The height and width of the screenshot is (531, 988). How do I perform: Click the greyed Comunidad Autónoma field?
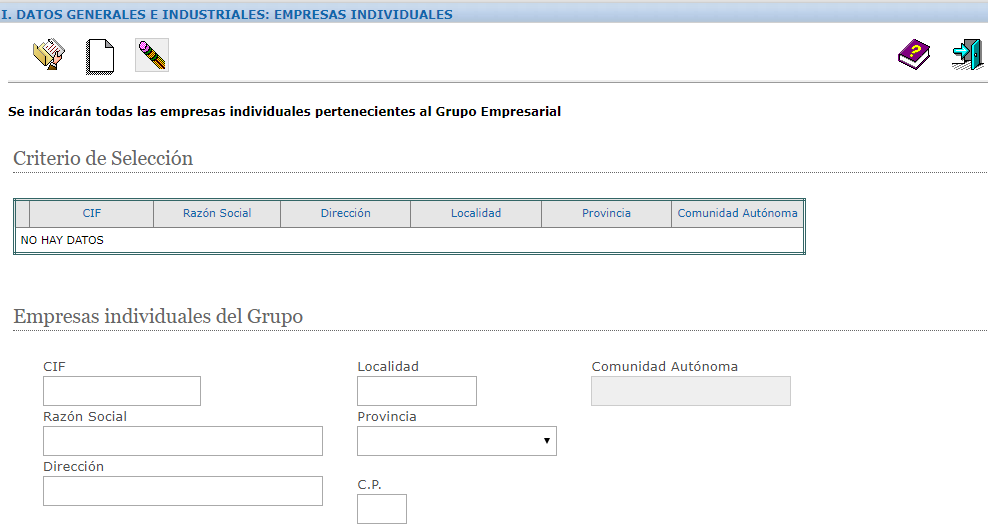691,391
